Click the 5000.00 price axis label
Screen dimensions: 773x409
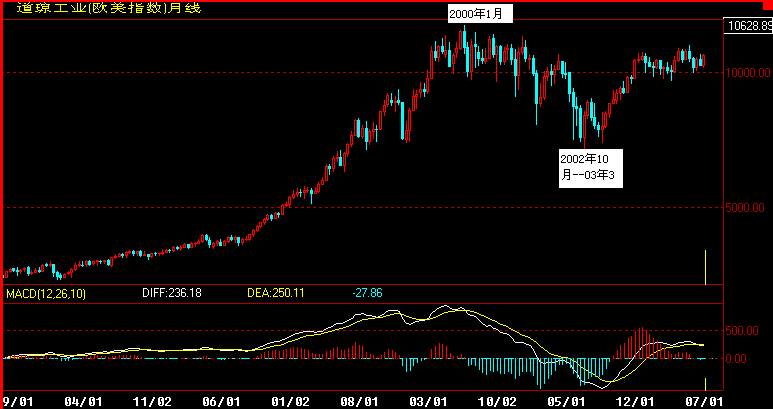[x=745, y=208]
